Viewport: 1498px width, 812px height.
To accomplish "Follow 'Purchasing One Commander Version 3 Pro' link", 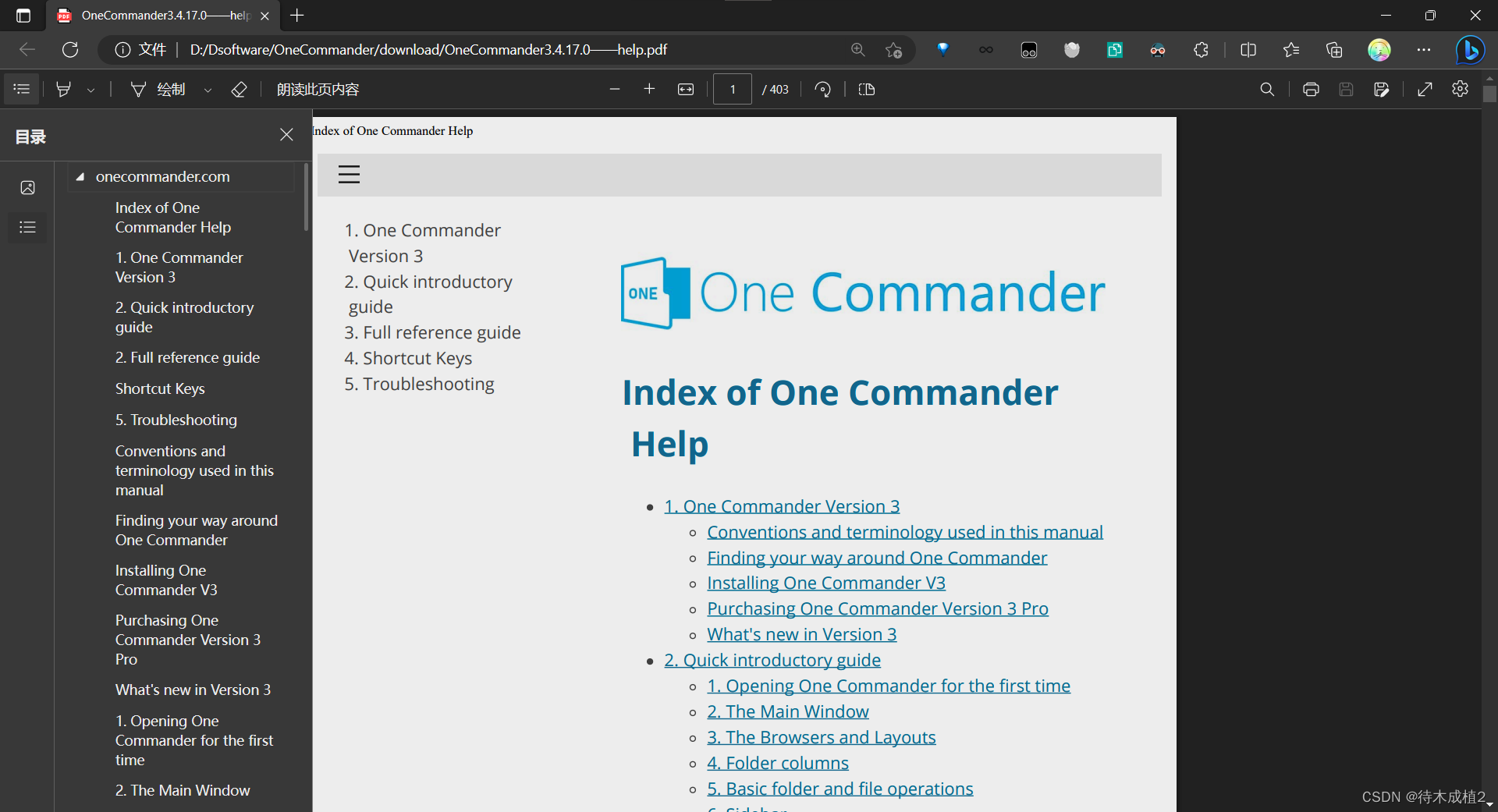I will (878, 608).
